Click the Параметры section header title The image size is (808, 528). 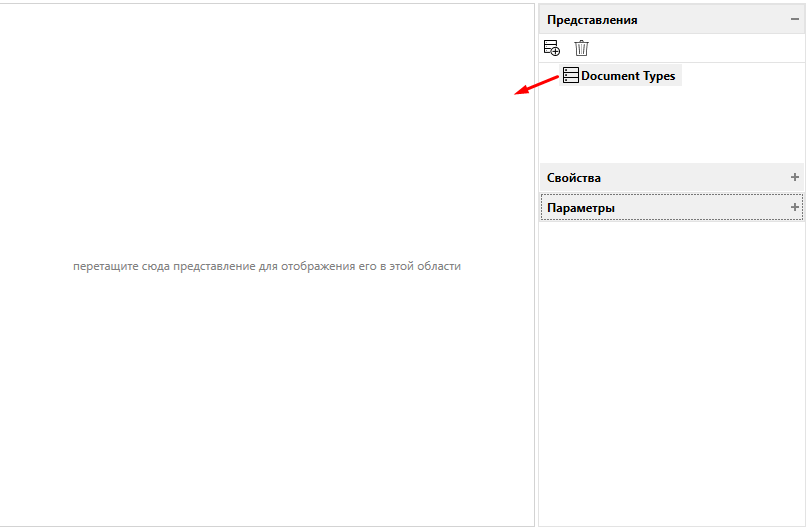[581, 208]
